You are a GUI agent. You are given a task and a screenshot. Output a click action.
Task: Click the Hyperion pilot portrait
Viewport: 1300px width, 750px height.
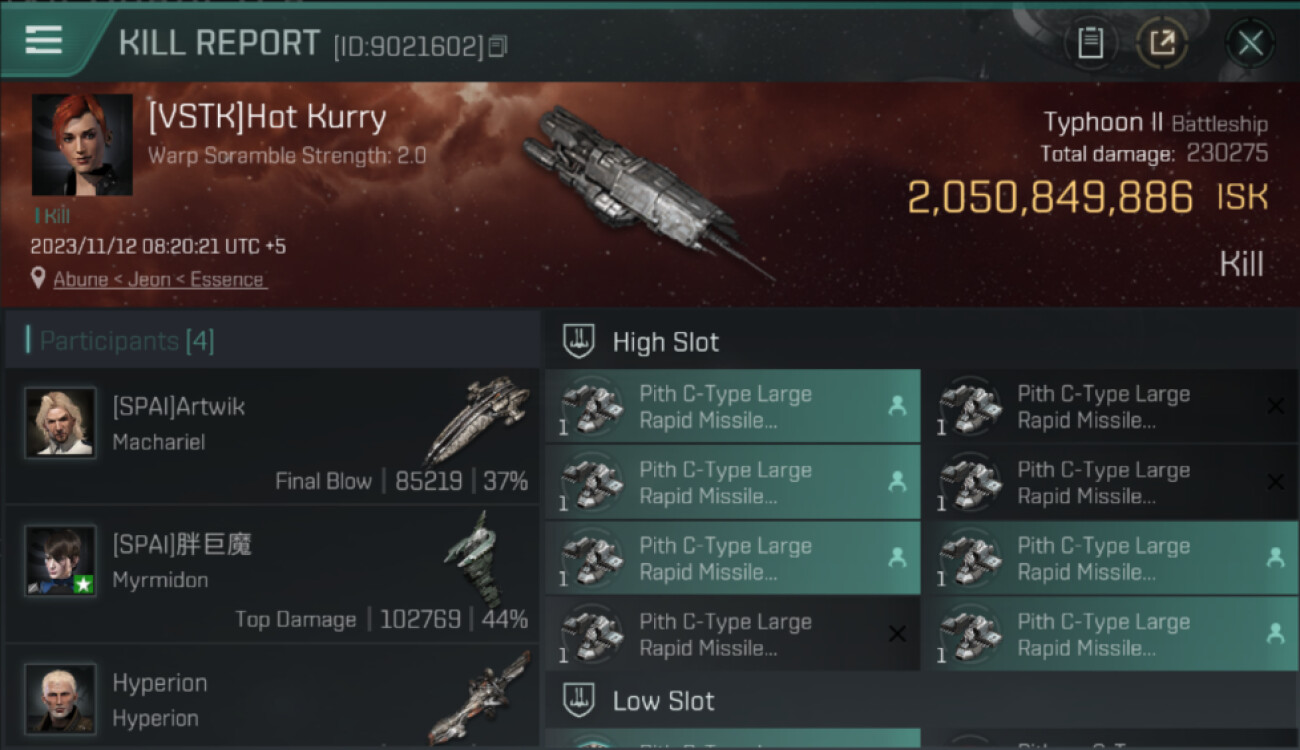tap(61, 697)
